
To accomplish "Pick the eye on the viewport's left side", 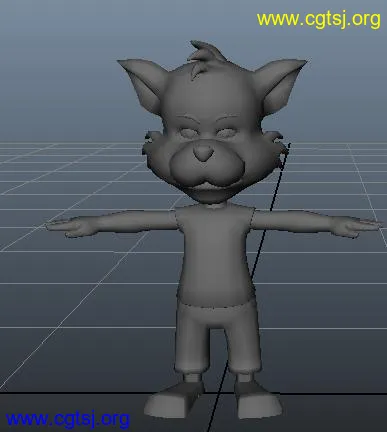I will 189,133.
